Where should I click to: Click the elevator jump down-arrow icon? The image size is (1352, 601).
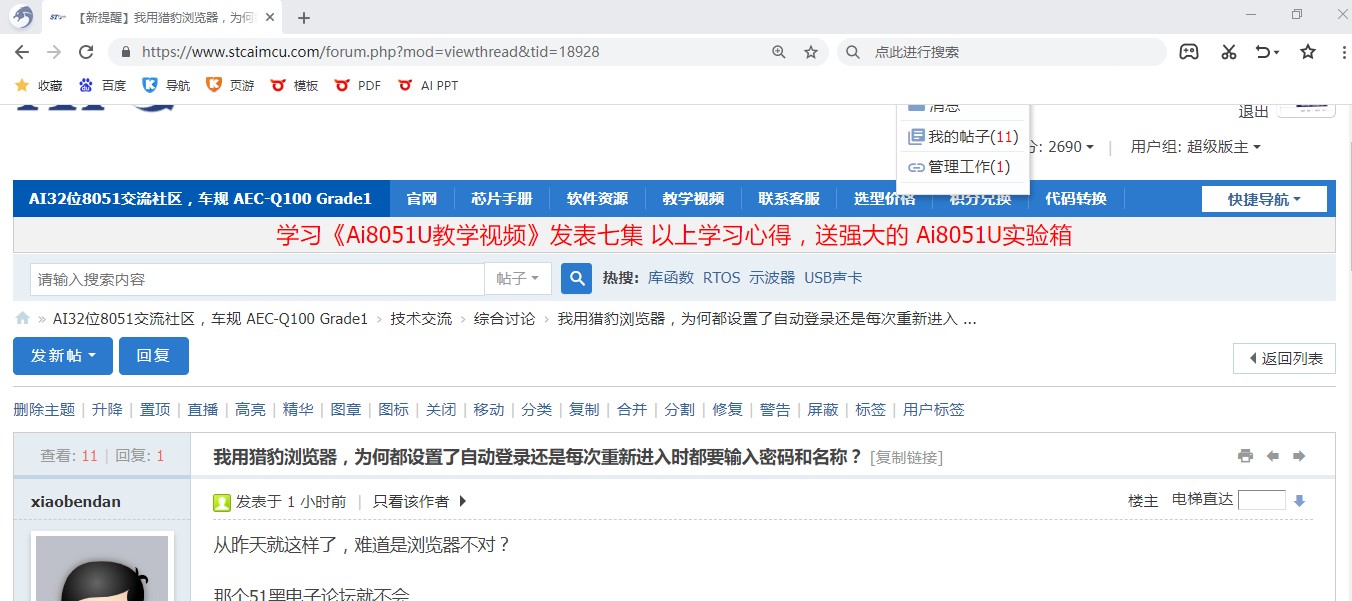1299,501
